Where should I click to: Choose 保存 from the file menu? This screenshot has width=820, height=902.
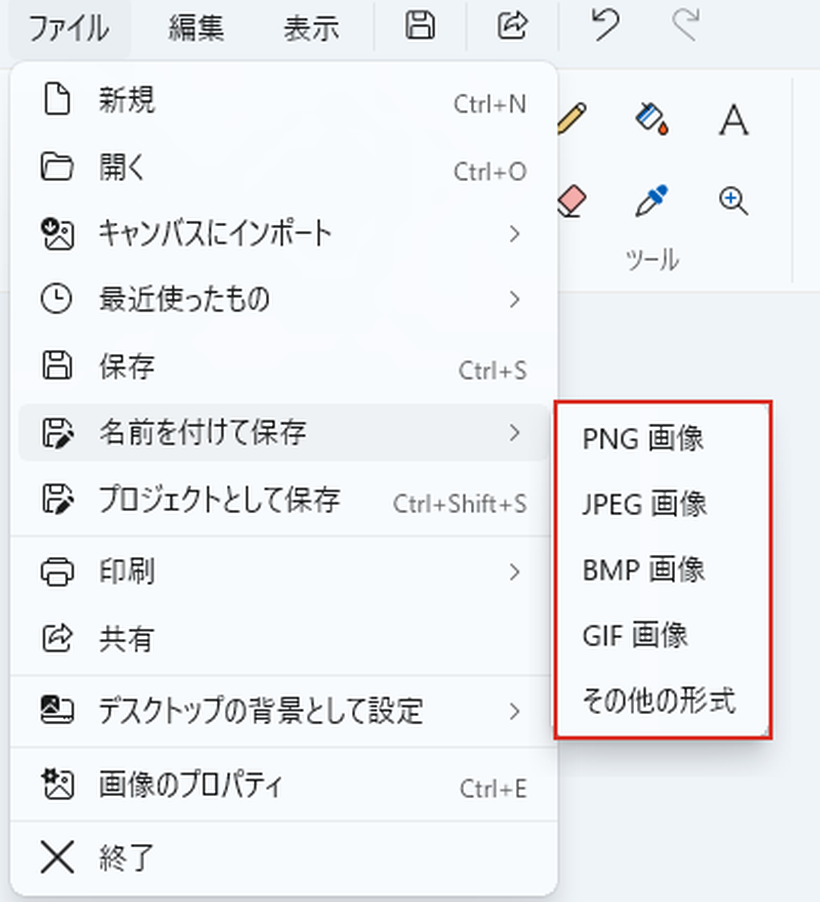pyautogui.click(x=284, y=366)
